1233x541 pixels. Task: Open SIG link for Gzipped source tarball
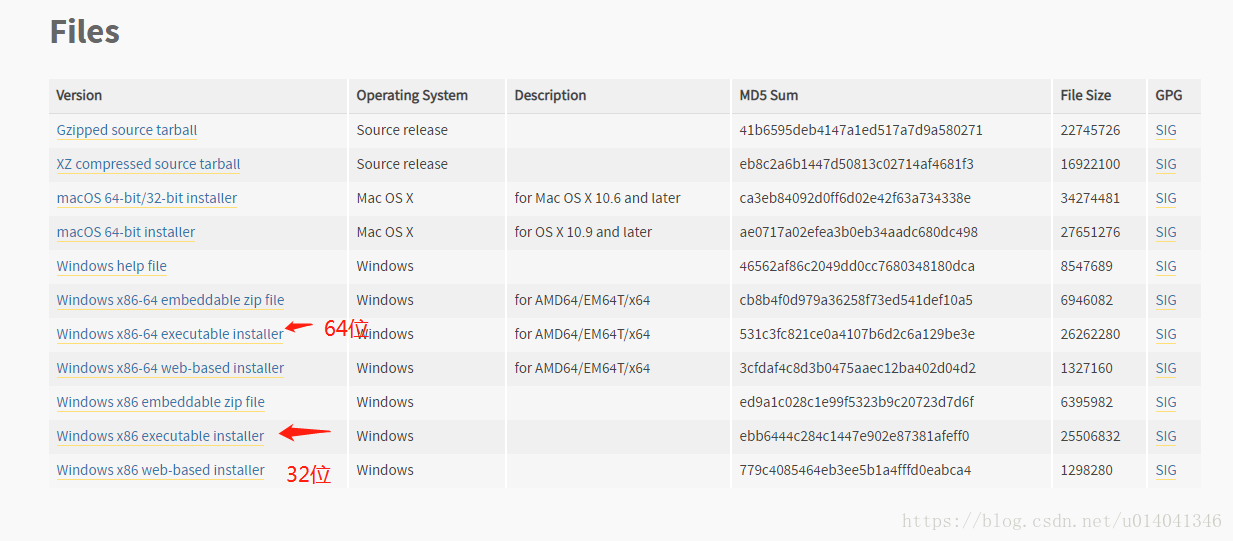coord(1166,130)
